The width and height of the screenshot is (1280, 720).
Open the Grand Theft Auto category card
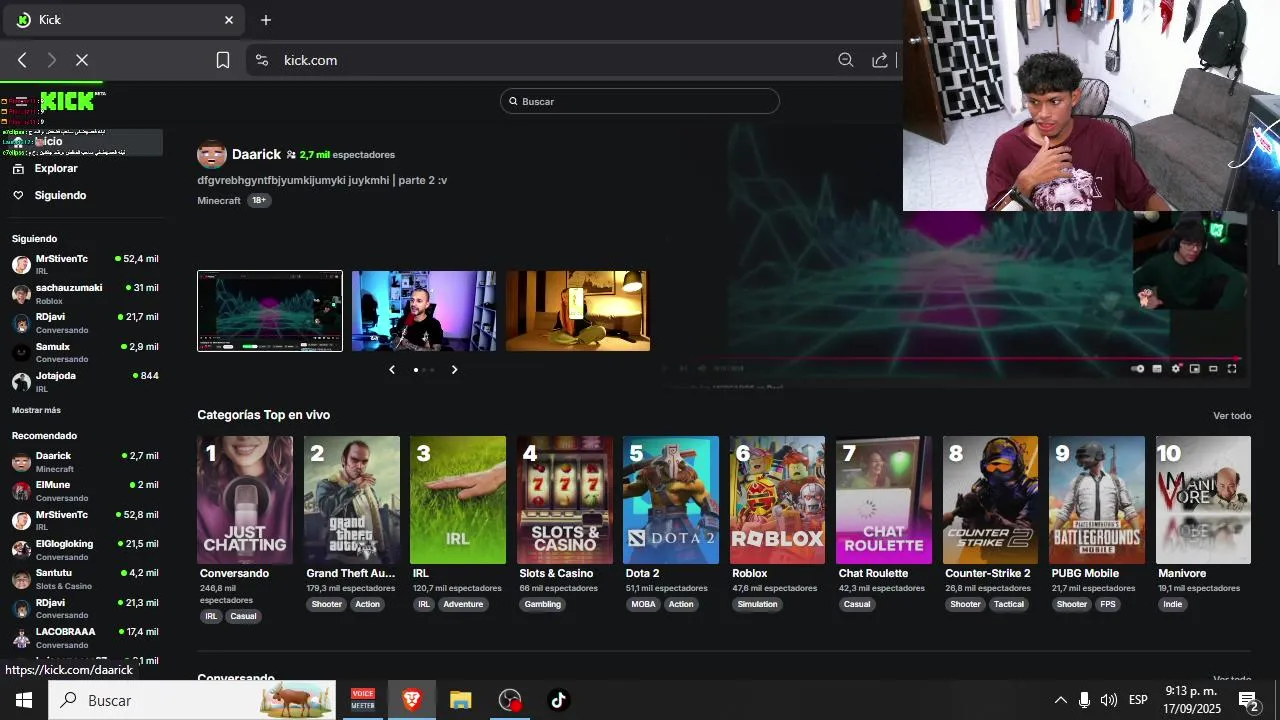click(352, 500)
